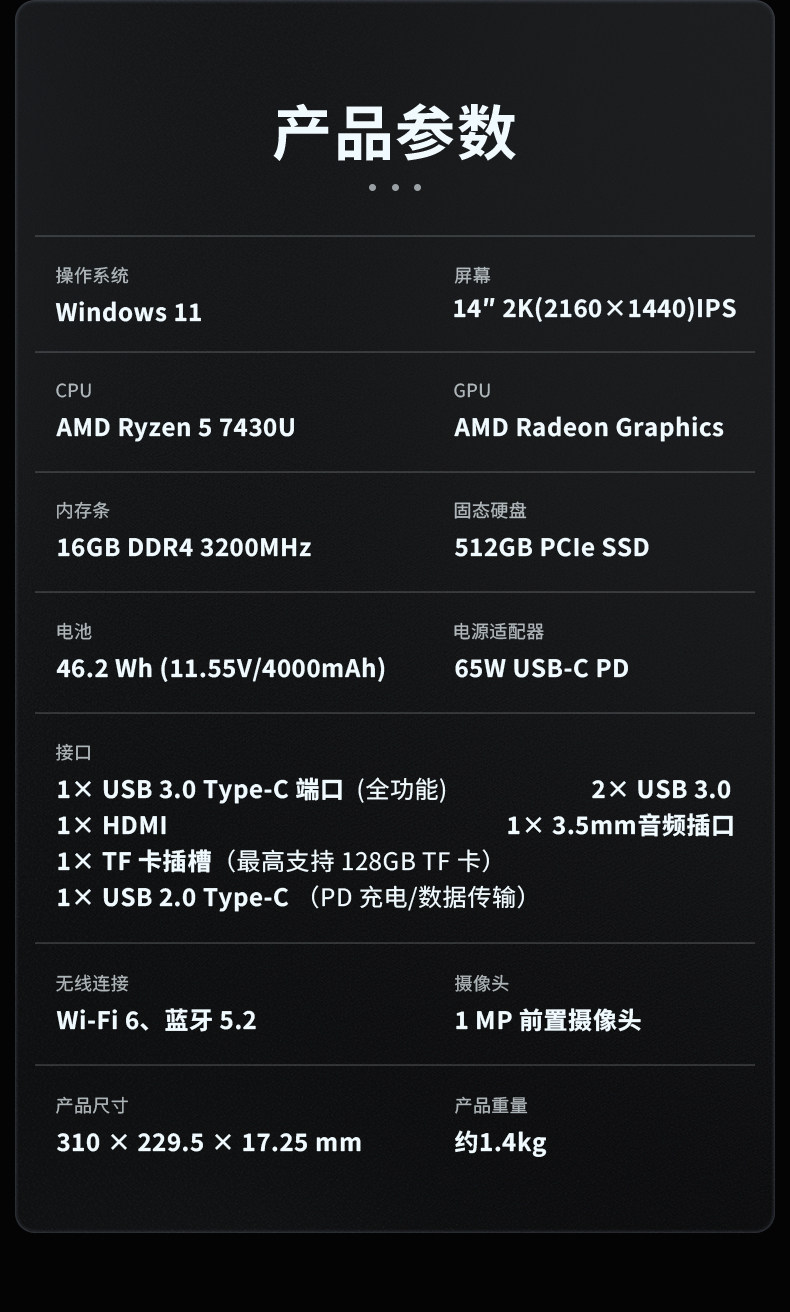Screen dimensions: 790x1312
Task: Select the 46.2 Wh battery specification
Action: click(220, 668)
